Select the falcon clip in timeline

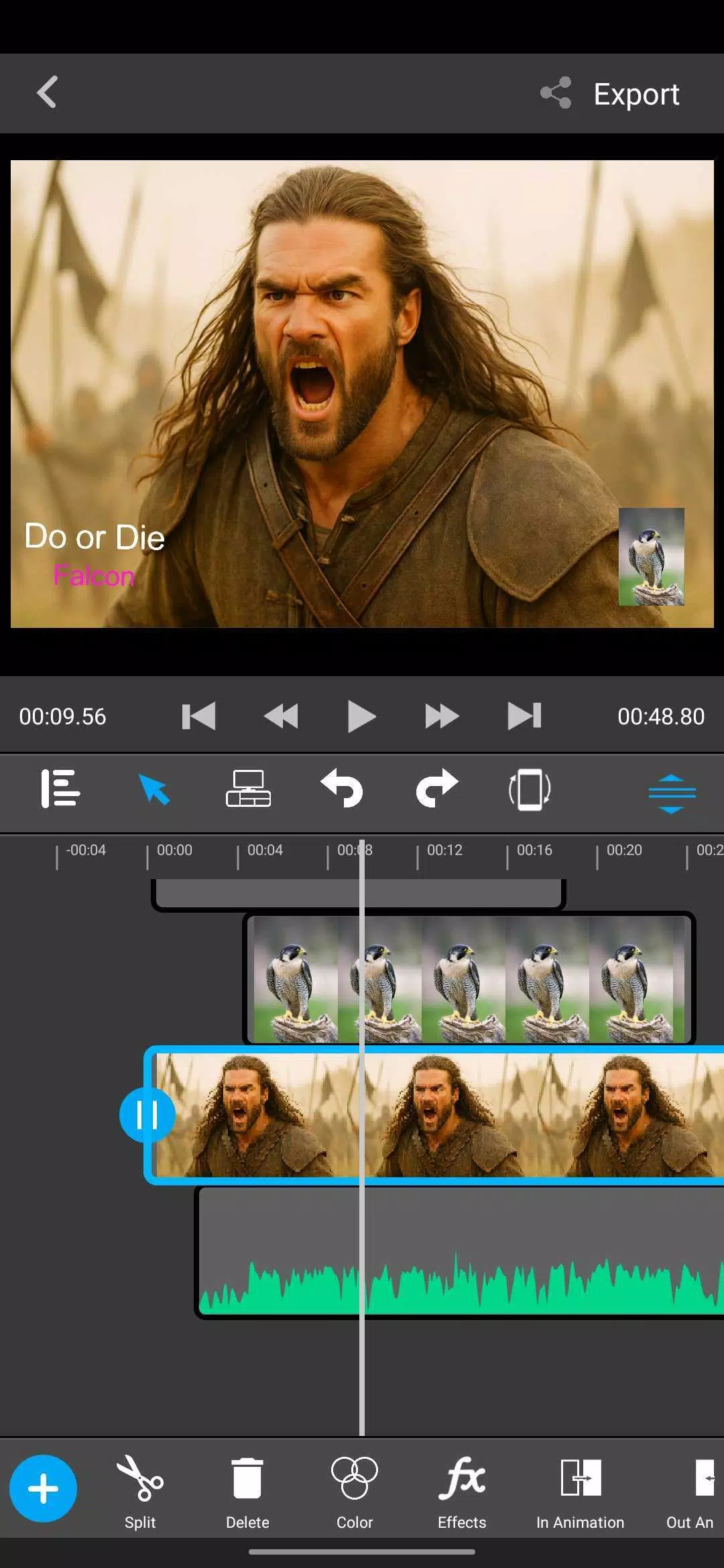point(469,978)
